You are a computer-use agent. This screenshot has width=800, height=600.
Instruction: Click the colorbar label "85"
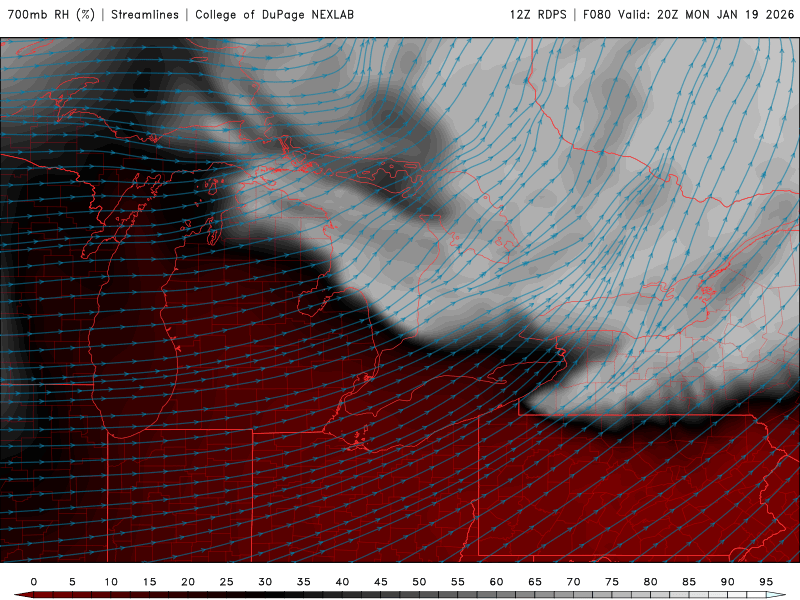pyautogui.click(x=689, y=582)
